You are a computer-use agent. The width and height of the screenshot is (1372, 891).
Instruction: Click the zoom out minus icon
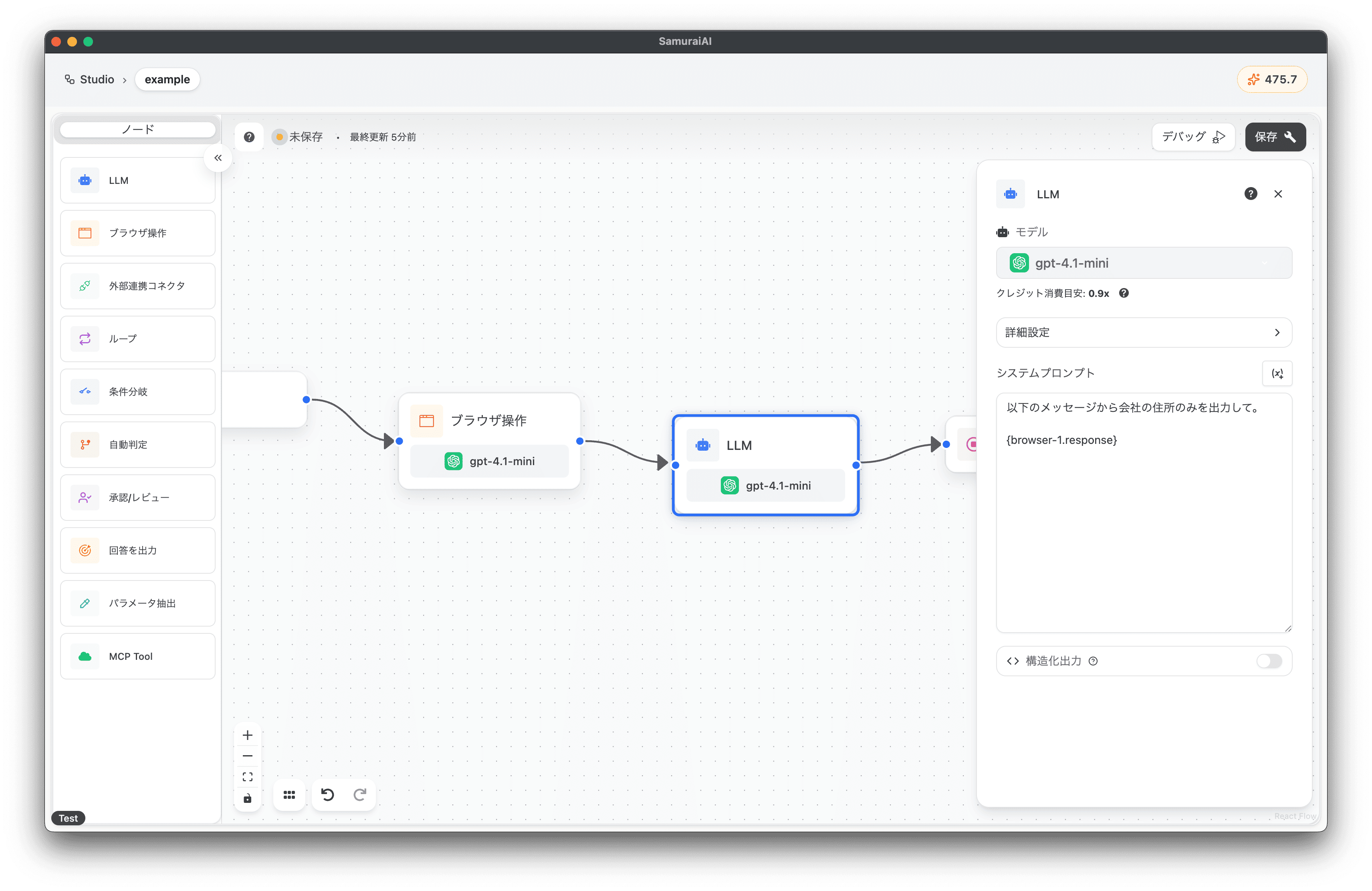tap(247, 756)
